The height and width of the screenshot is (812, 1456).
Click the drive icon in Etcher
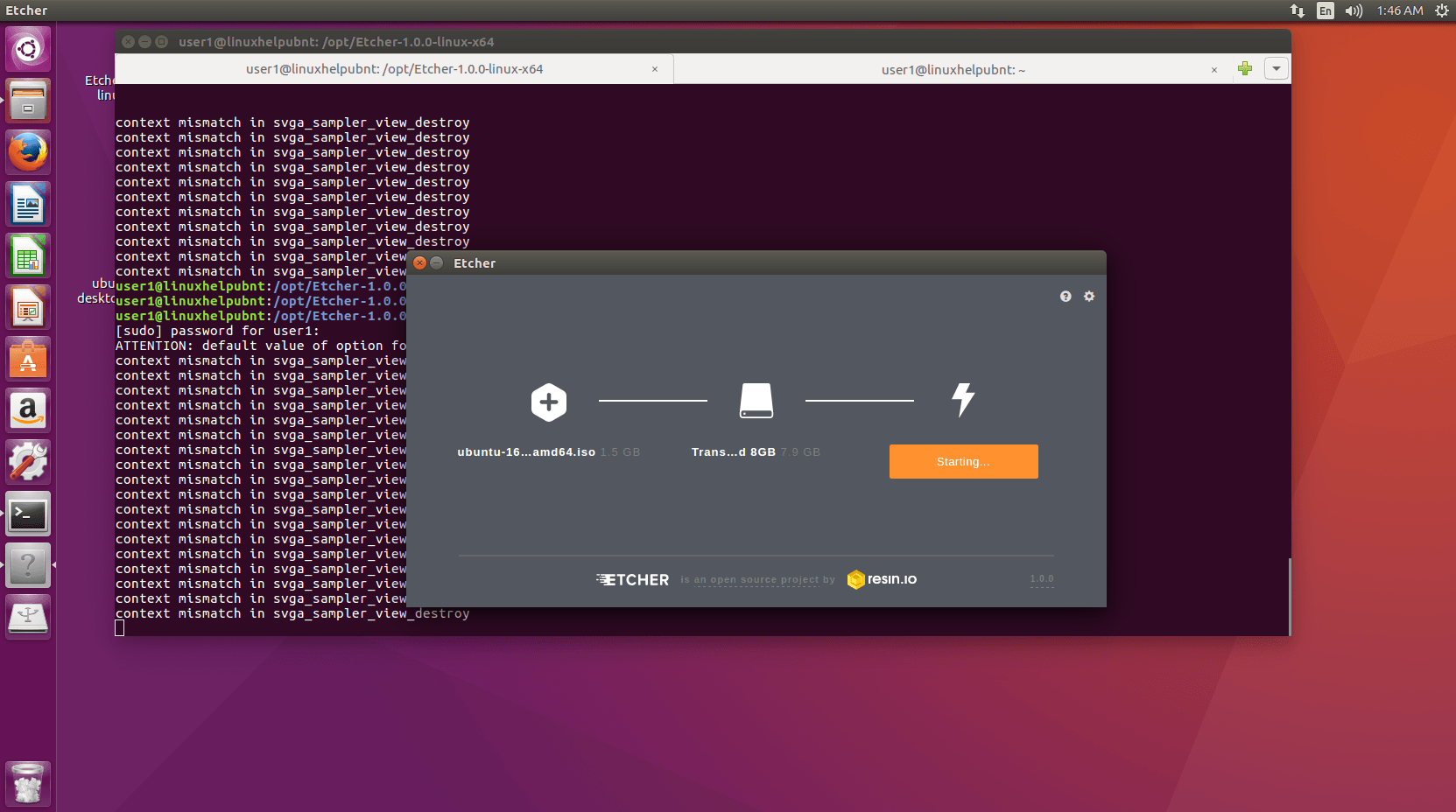pyautogui.click(x=756, y=401)
